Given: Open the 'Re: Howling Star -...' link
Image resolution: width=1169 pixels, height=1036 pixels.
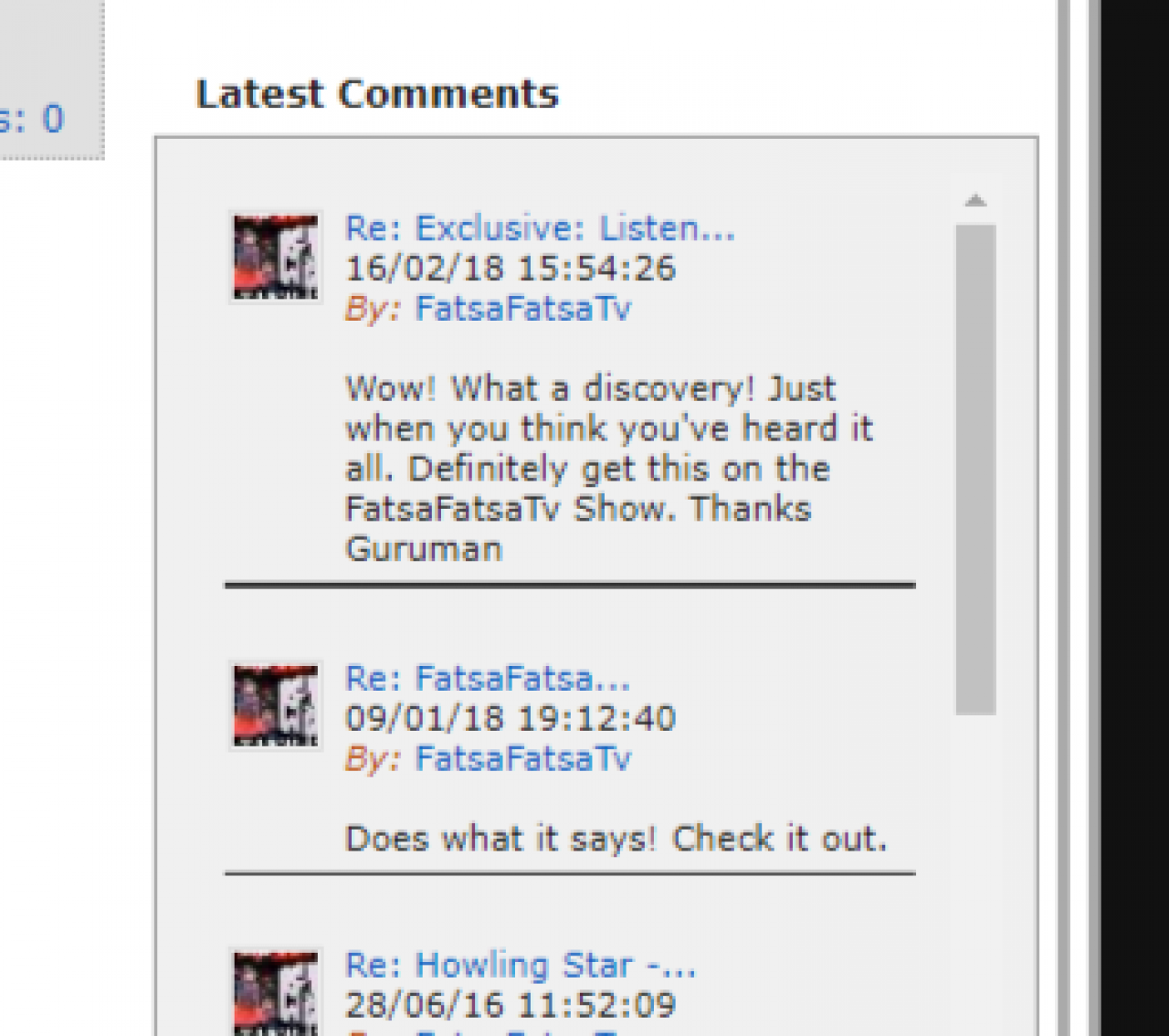Looking at the screenshot, I should click(520, 966).
